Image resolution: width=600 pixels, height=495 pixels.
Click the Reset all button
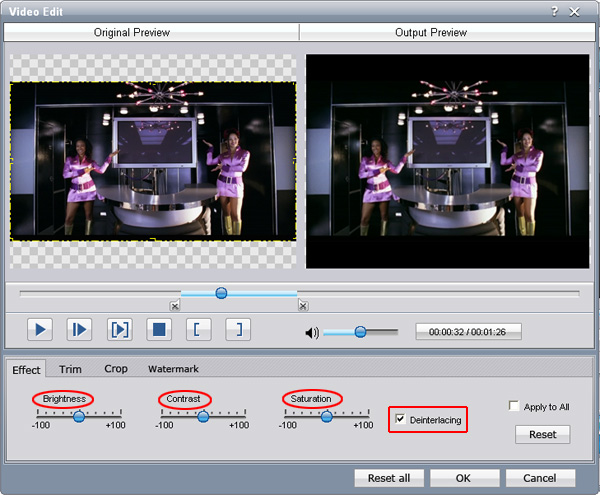pos(389,478)
